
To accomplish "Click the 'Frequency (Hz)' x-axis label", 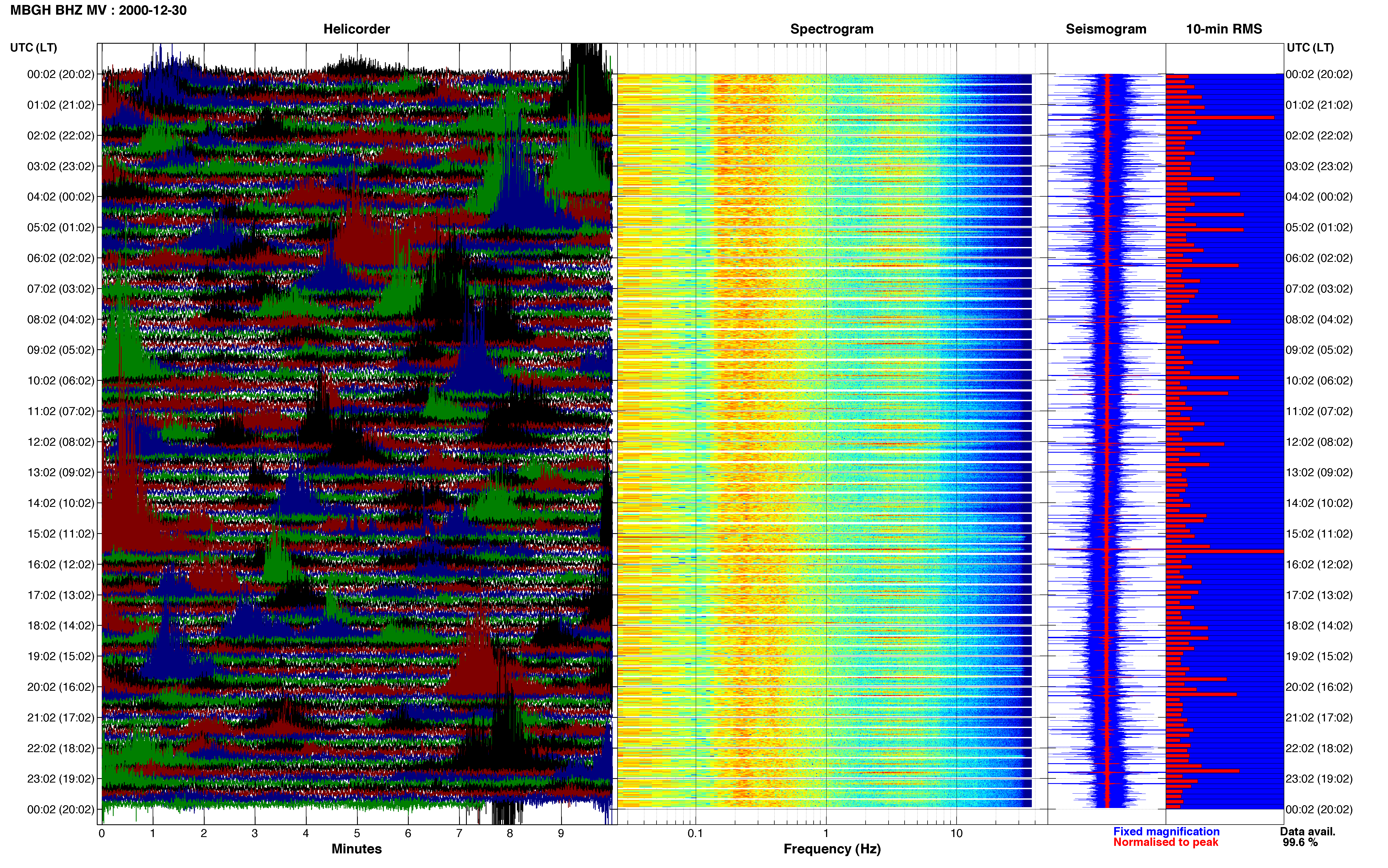I will (832, 849).
